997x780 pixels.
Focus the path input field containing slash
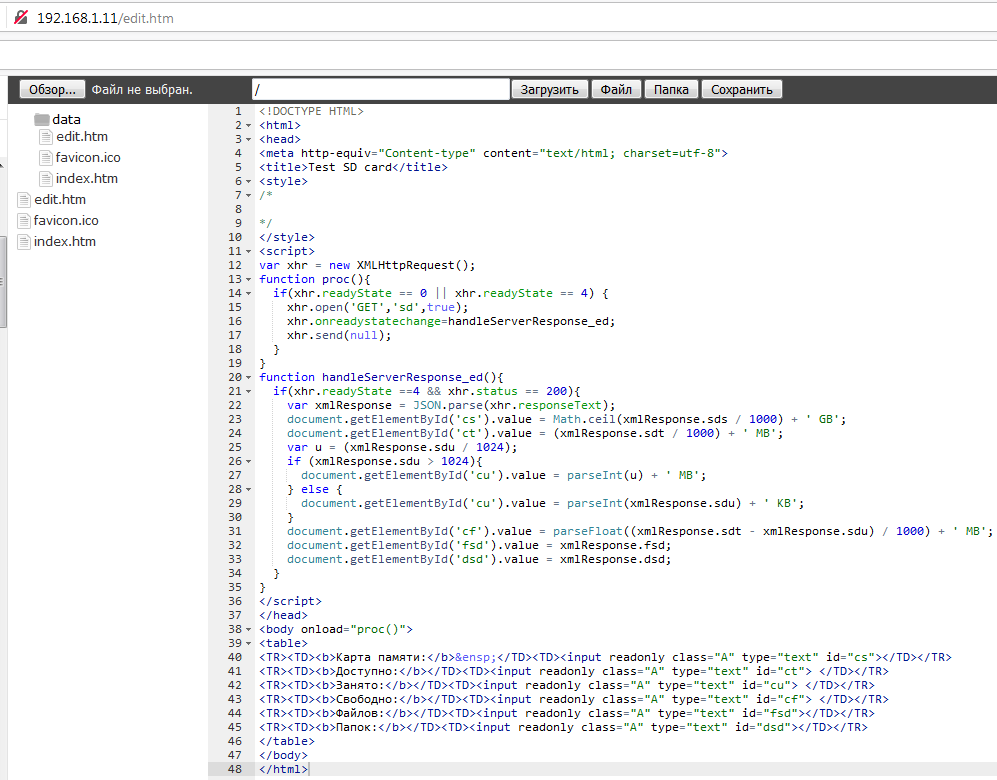(x=380, y=90)
